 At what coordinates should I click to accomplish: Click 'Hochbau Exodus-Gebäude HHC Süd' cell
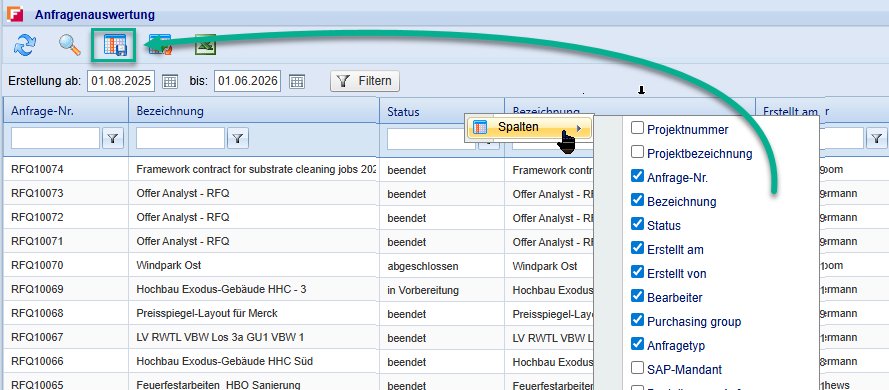[253, 361]
